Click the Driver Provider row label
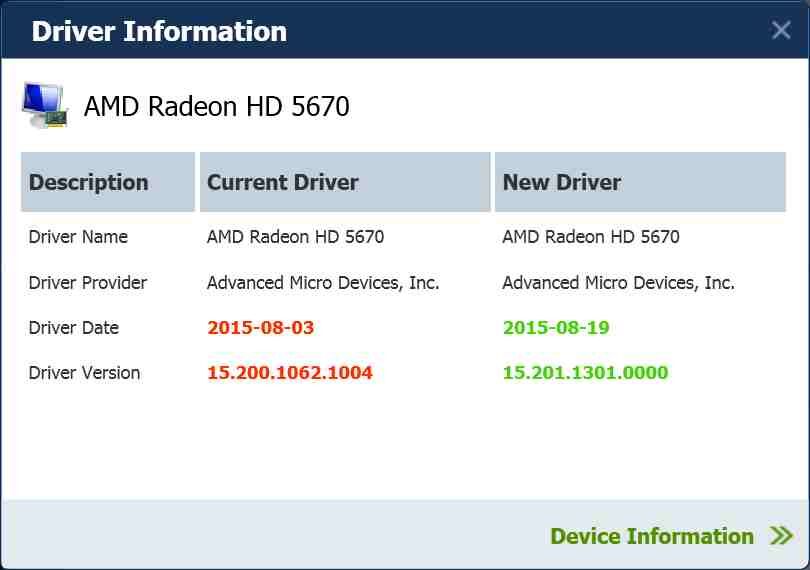 [x=88, y=283]
